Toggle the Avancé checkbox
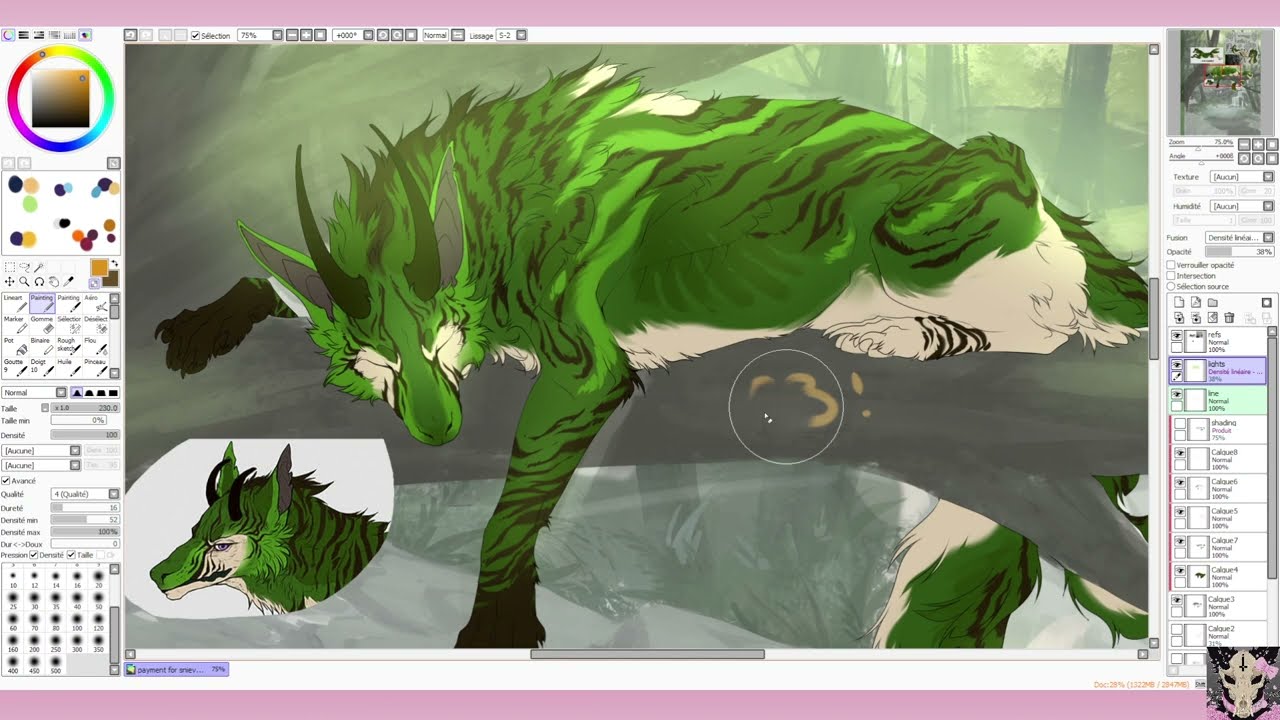1280x720 pixels. 6,481
